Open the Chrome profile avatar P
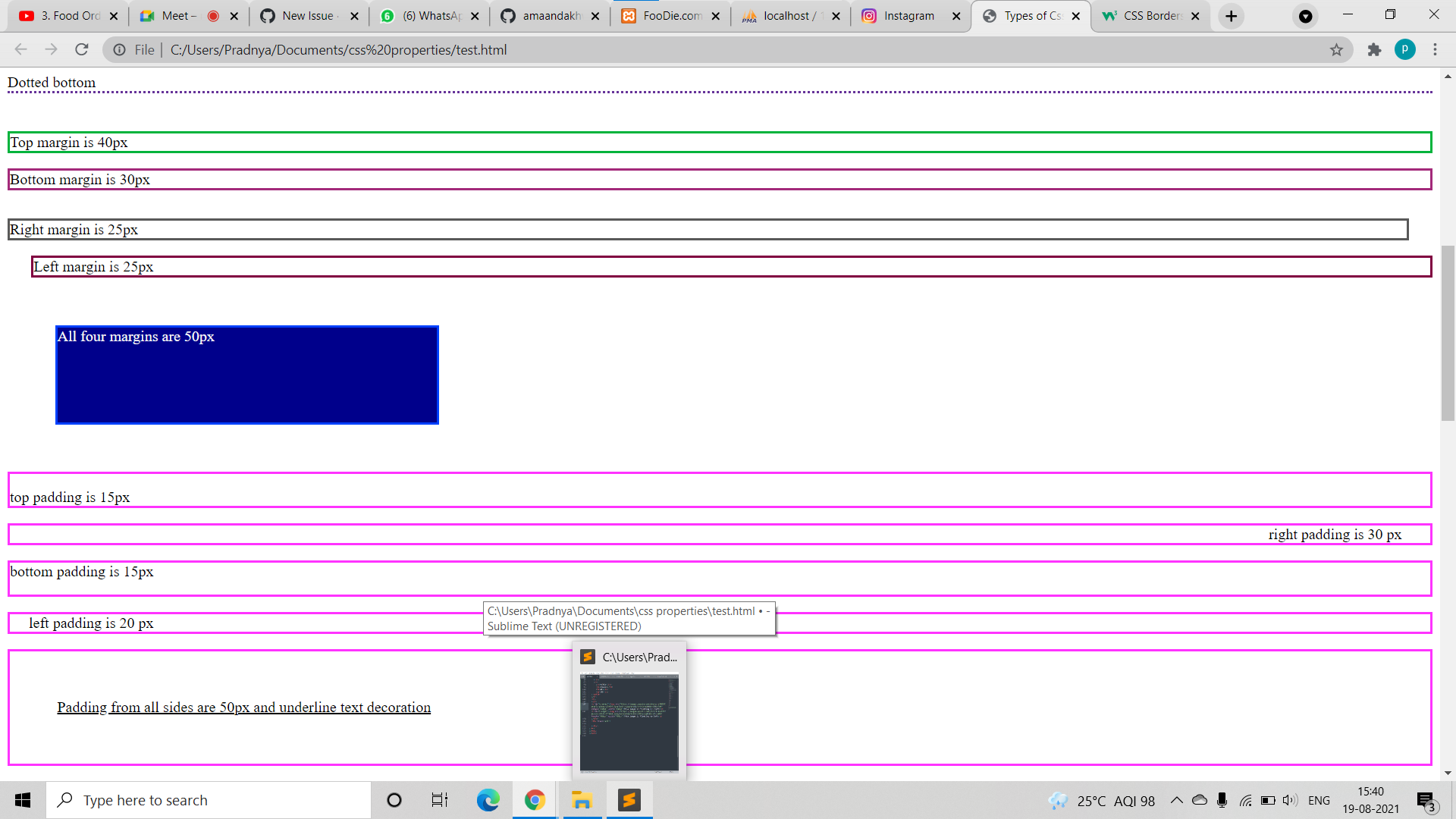The image size is (1456, 819). [x=1404, y=50]
